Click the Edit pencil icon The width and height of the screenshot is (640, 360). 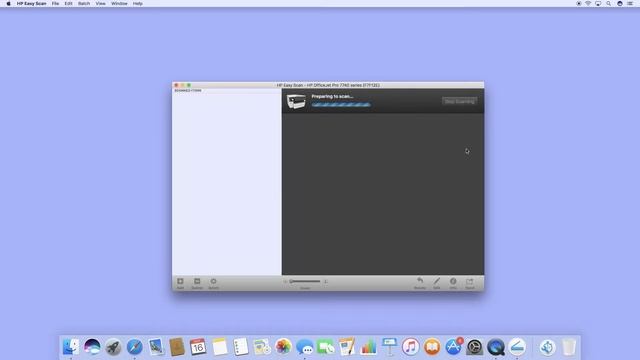coord(437,281)
